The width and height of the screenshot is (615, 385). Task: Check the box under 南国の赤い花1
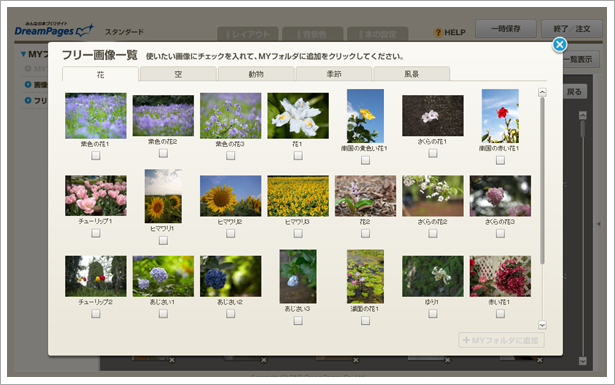[500, 160]
